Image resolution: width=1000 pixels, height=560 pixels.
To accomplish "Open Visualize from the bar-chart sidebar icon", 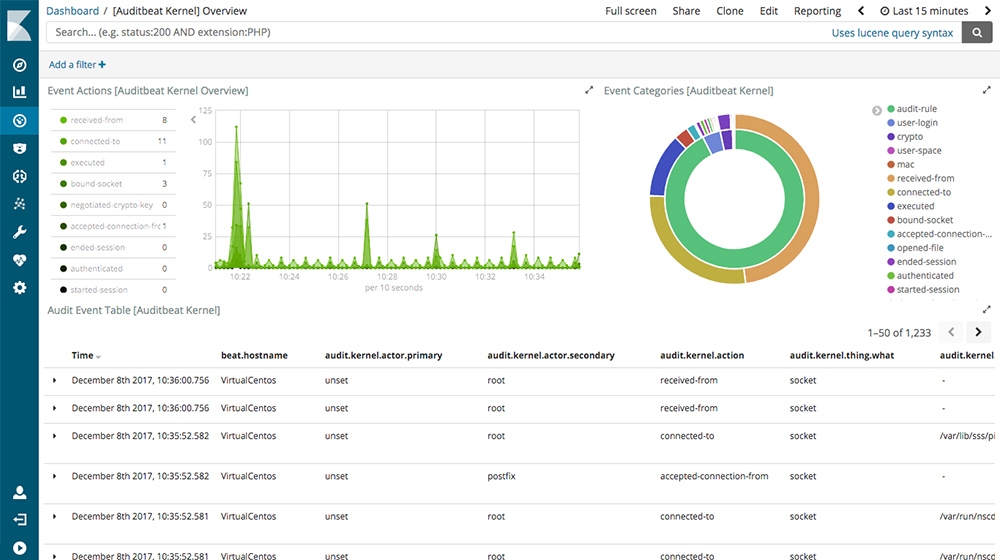I will [20, 92].
